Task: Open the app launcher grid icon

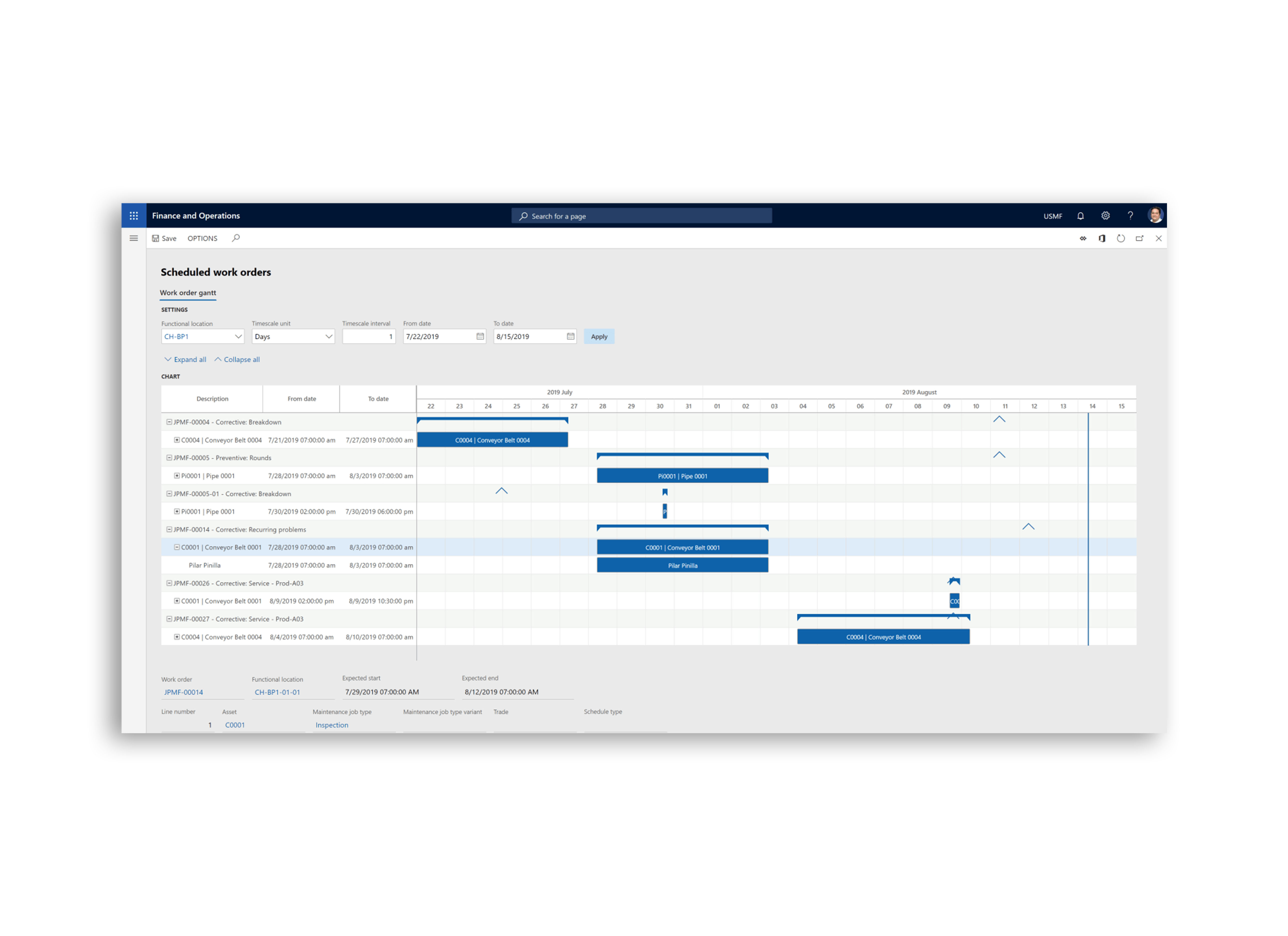Action: [134, 216]
